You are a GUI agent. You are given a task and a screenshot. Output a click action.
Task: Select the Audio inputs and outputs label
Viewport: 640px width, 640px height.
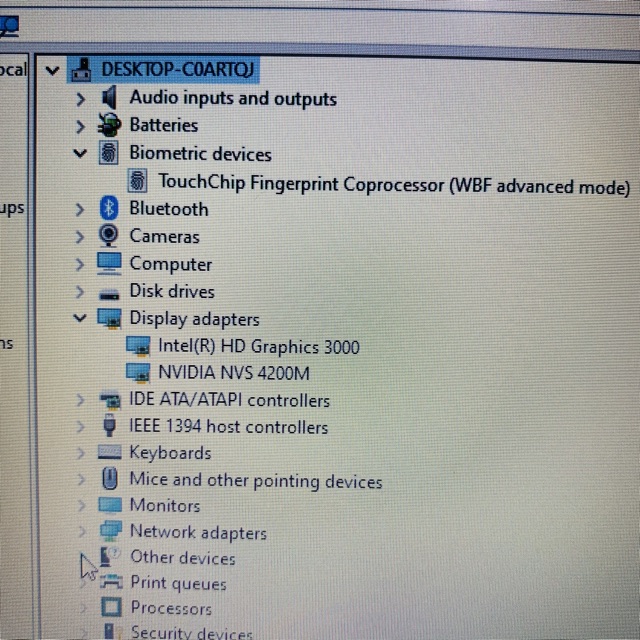(233, 99)
